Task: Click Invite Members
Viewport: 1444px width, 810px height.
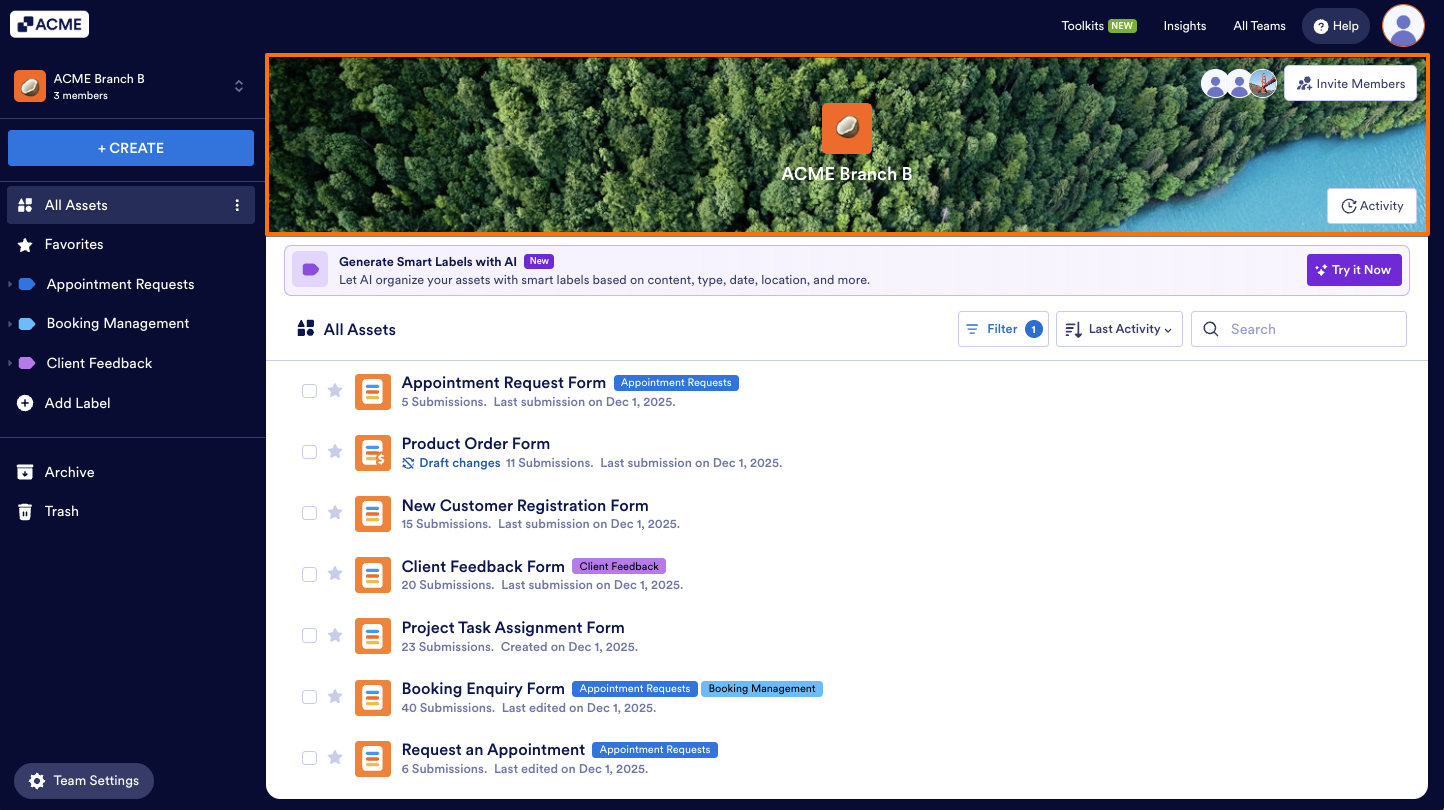Action: [x=1350, y=84]
